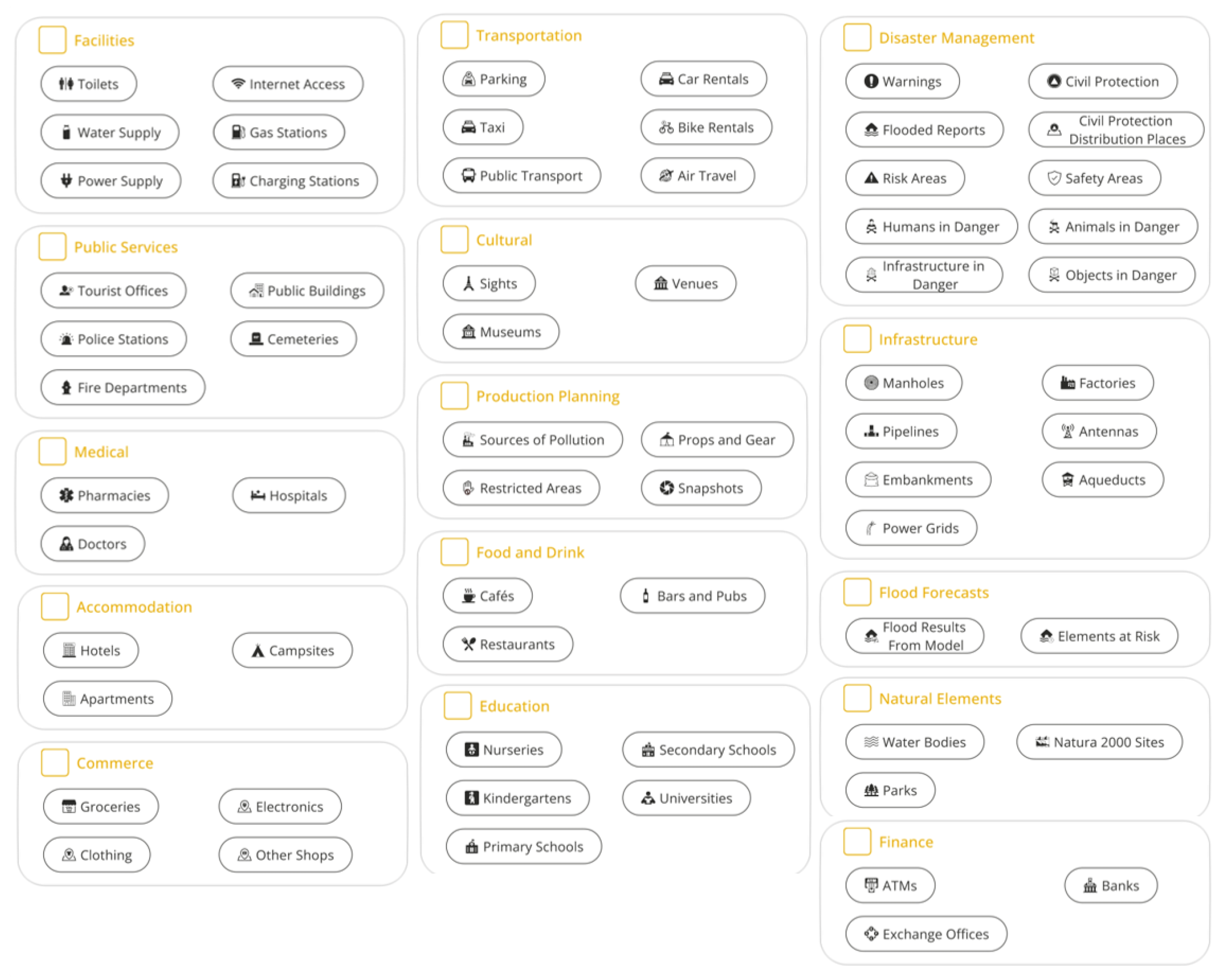This screenshot has height=980, width=1225.
Task: Click the Natural Elements category heading
Action: coord(940,699)
